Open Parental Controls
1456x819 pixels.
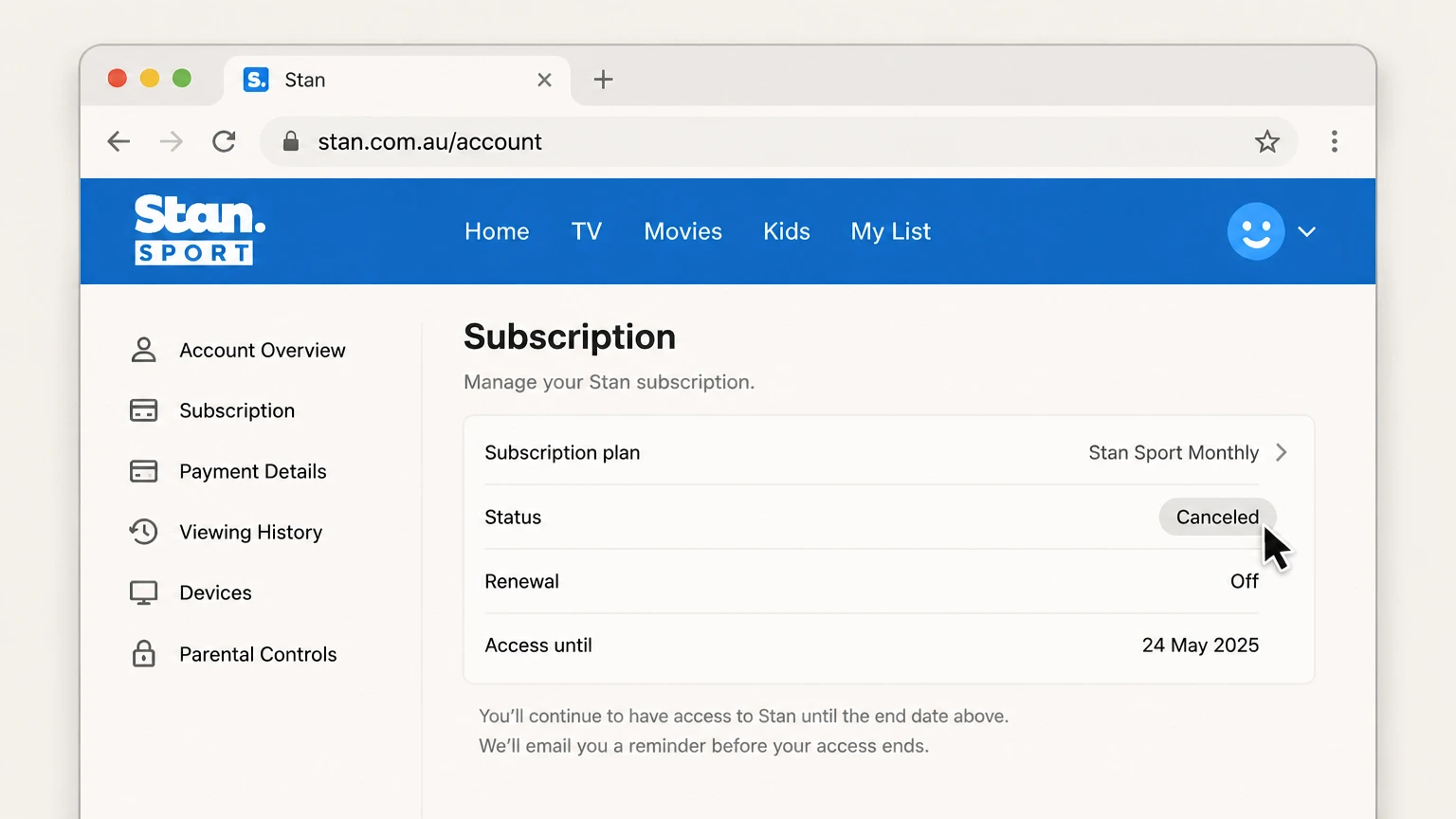pyautogui.click(x=258, y=654)
